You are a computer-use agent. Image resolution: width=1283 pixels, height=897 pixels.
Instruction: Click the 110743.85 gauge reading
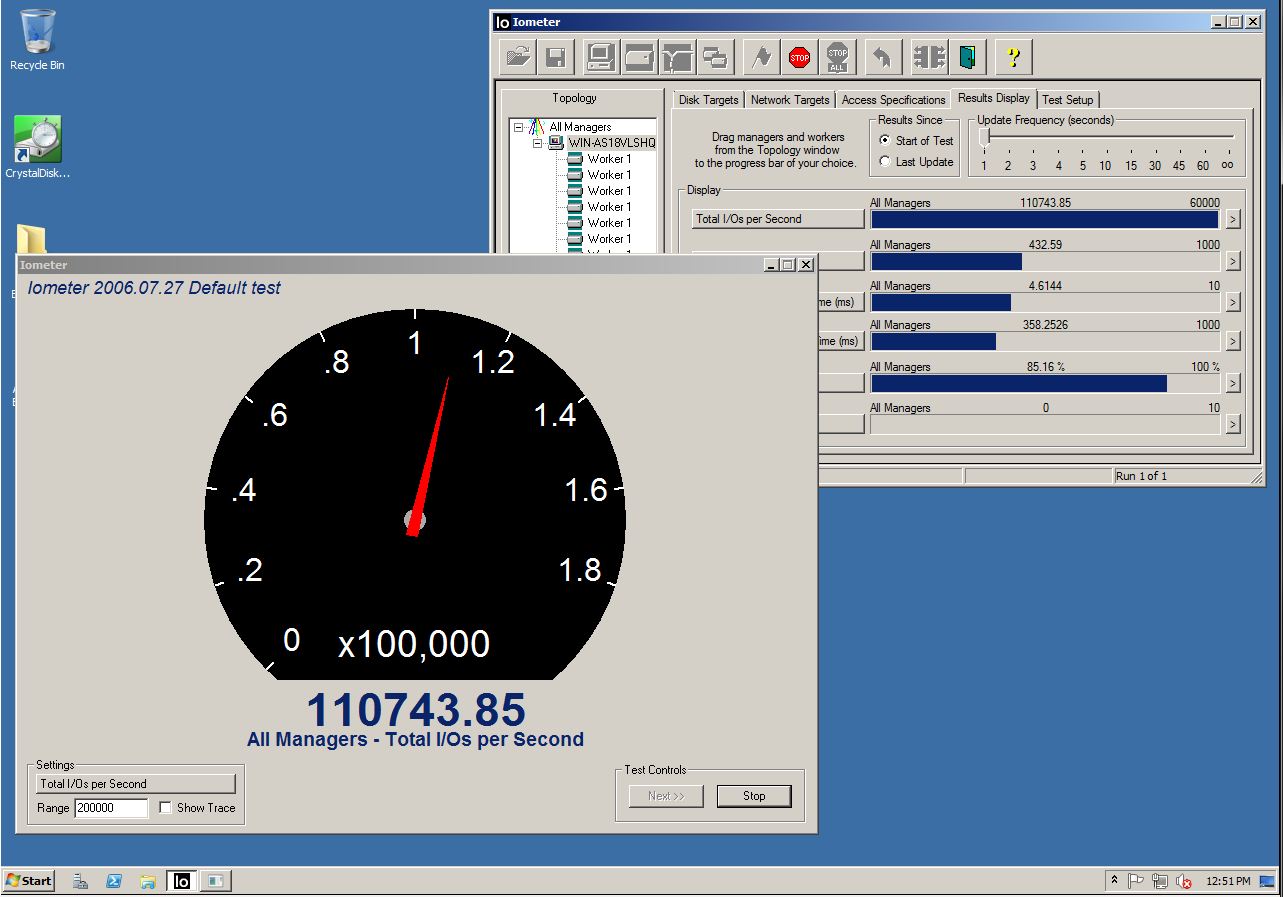click(x=415, y=710)
